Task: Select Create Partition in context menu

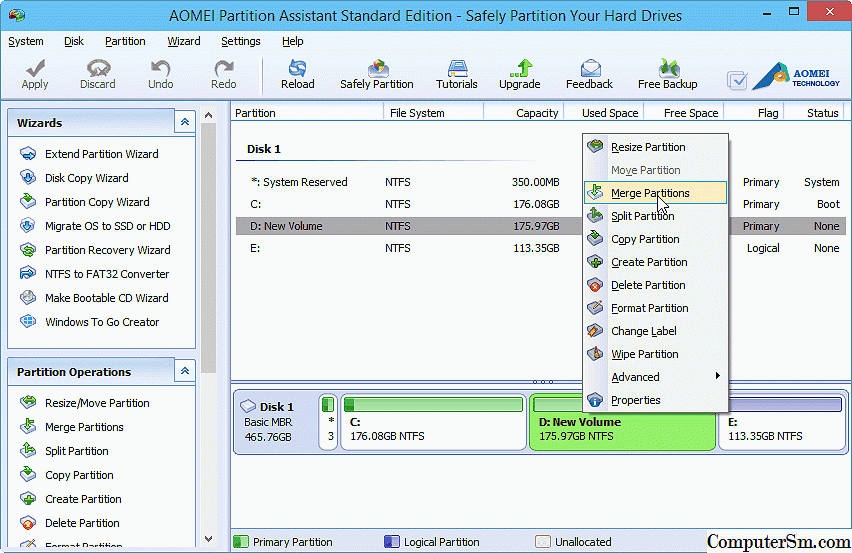Action: coord(656,262)
